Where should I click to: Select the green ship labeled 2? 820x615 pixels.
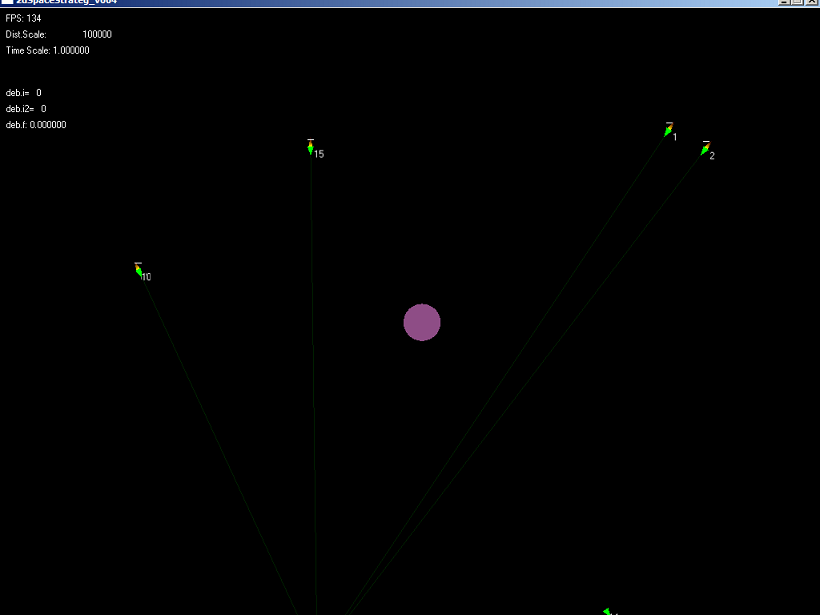coord(705,149)
